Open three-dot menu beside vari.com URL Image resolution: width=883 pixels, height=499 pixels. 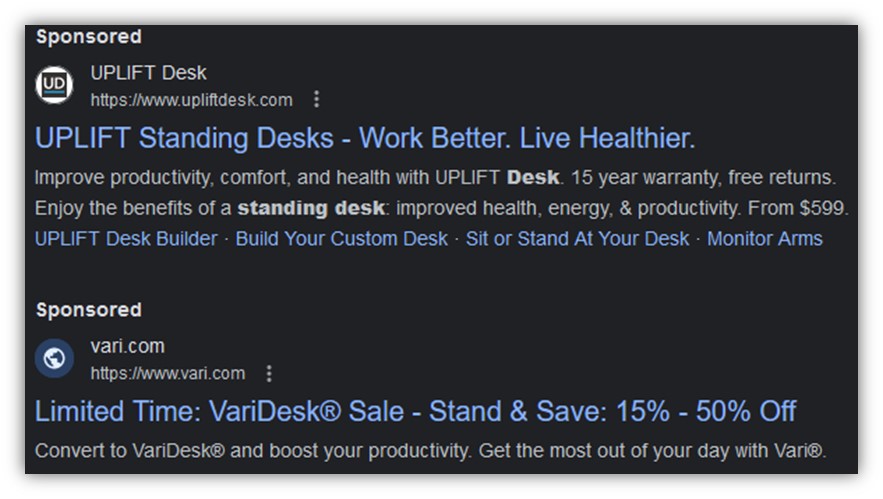click(x=269, y=374)
